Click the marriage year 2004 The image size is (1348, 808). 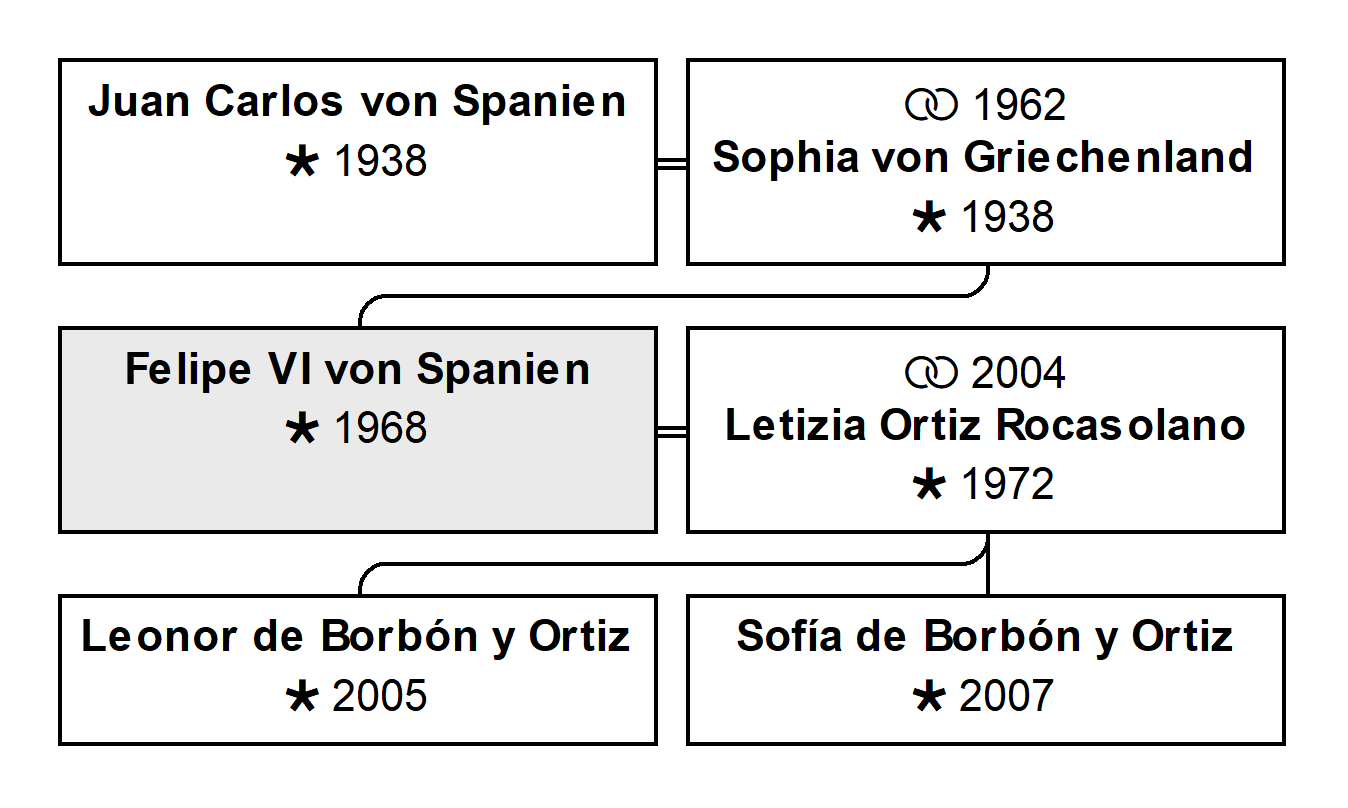pos(1018,374)
